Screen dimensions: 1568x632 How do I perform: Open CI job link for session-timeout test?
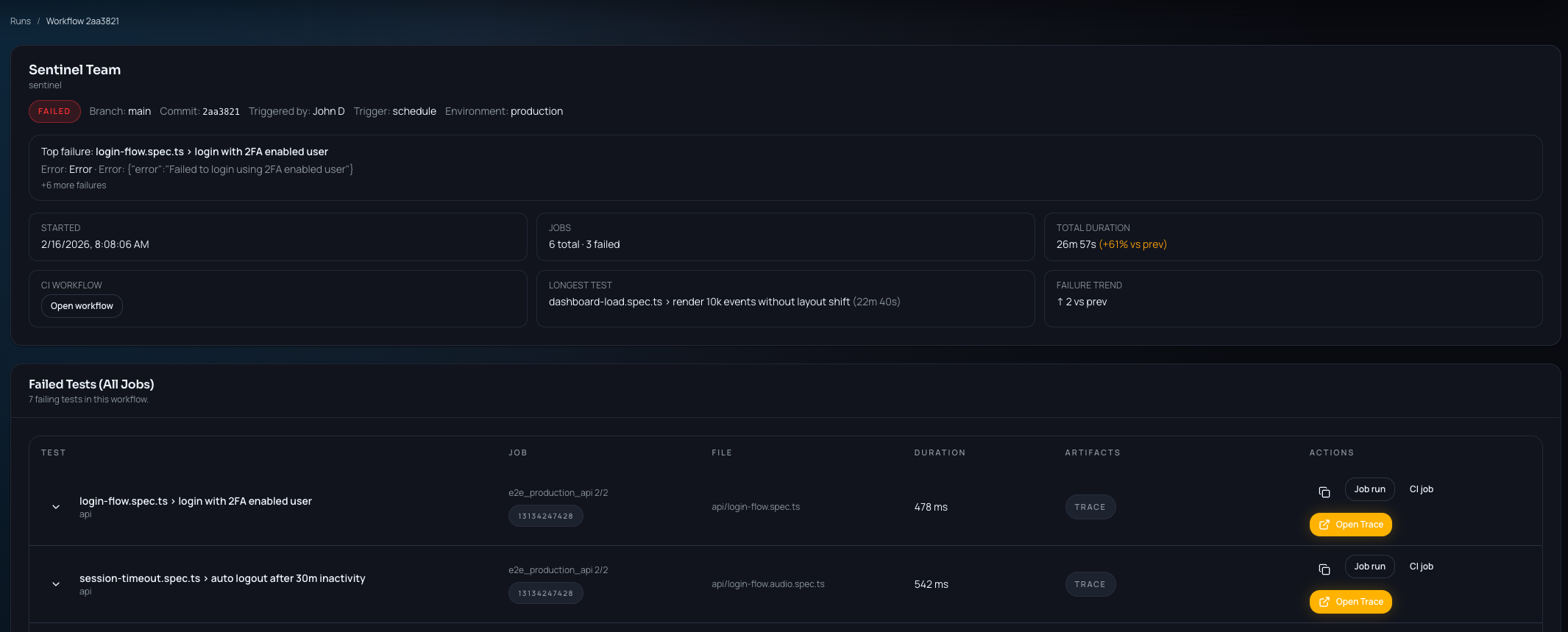[x=1421, y=567]
